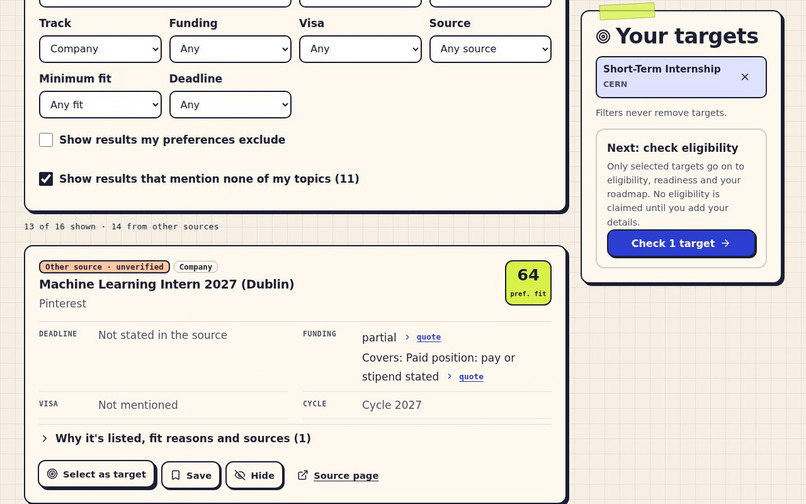Open the Visa dropdown

click(x=360, y=49)
